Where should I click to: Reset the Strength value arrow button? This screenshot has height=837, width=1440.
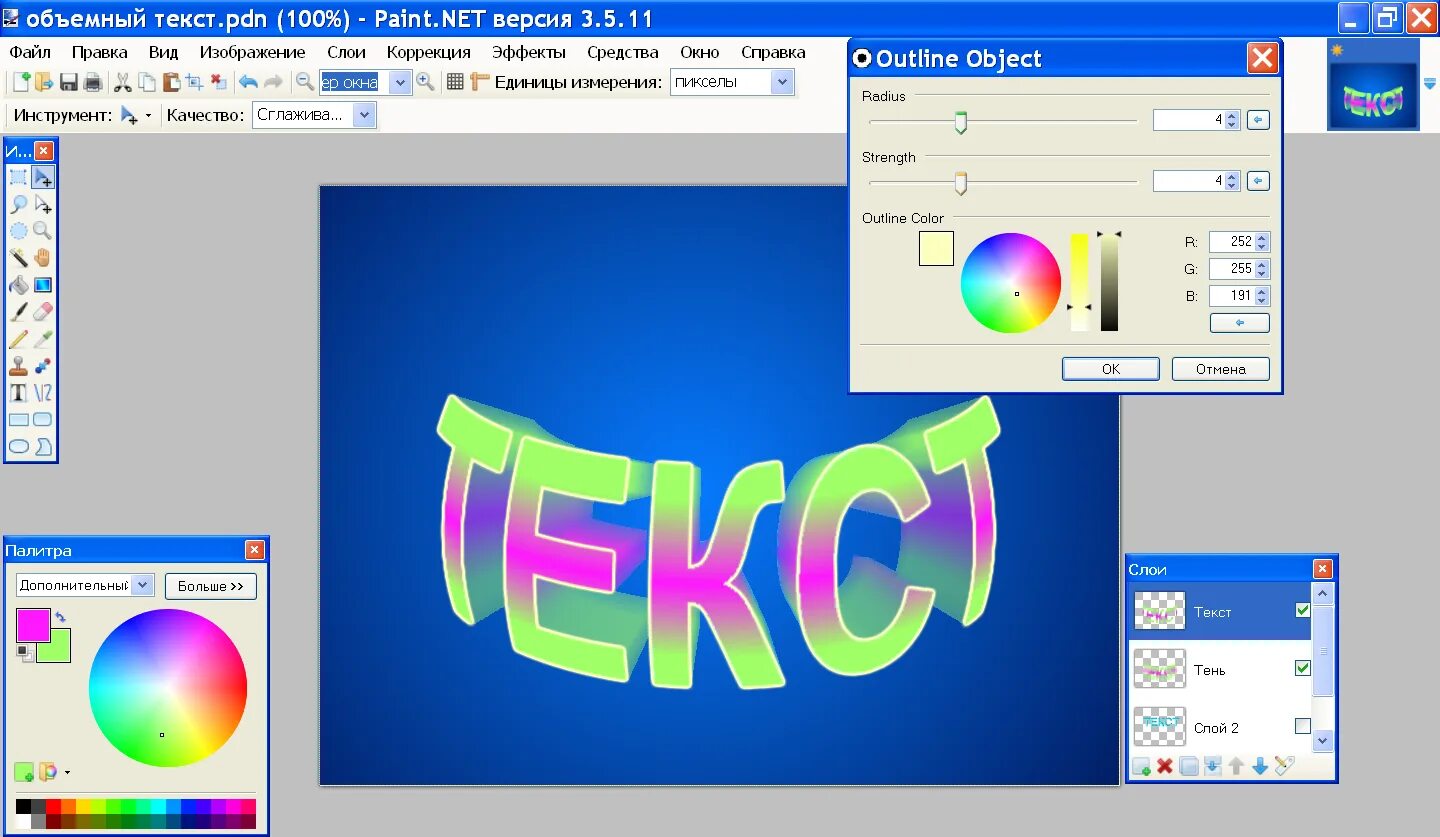point(1258,181)
